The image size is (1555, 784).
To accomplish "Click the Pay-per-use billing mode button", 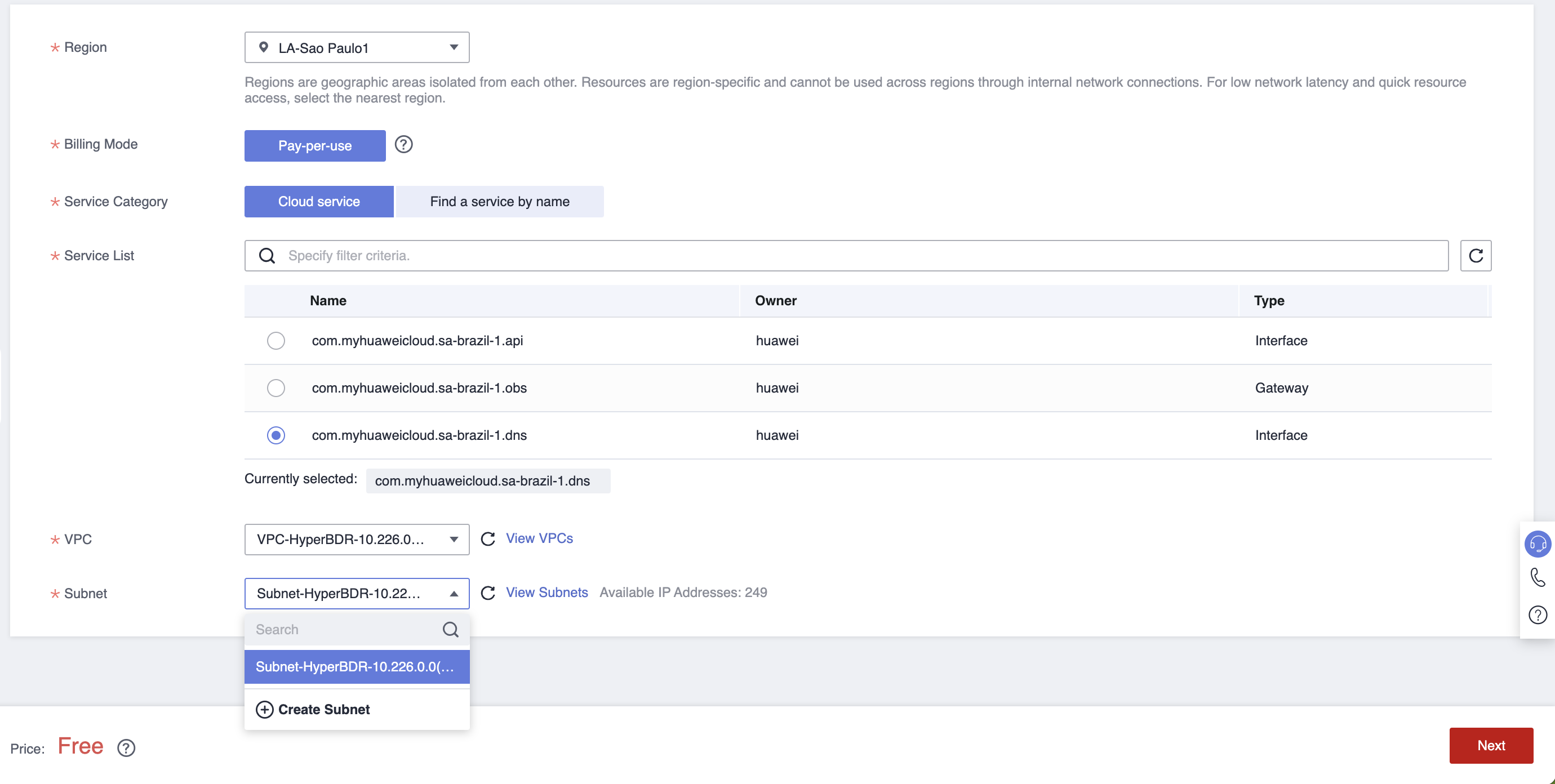I will (315, 145).
